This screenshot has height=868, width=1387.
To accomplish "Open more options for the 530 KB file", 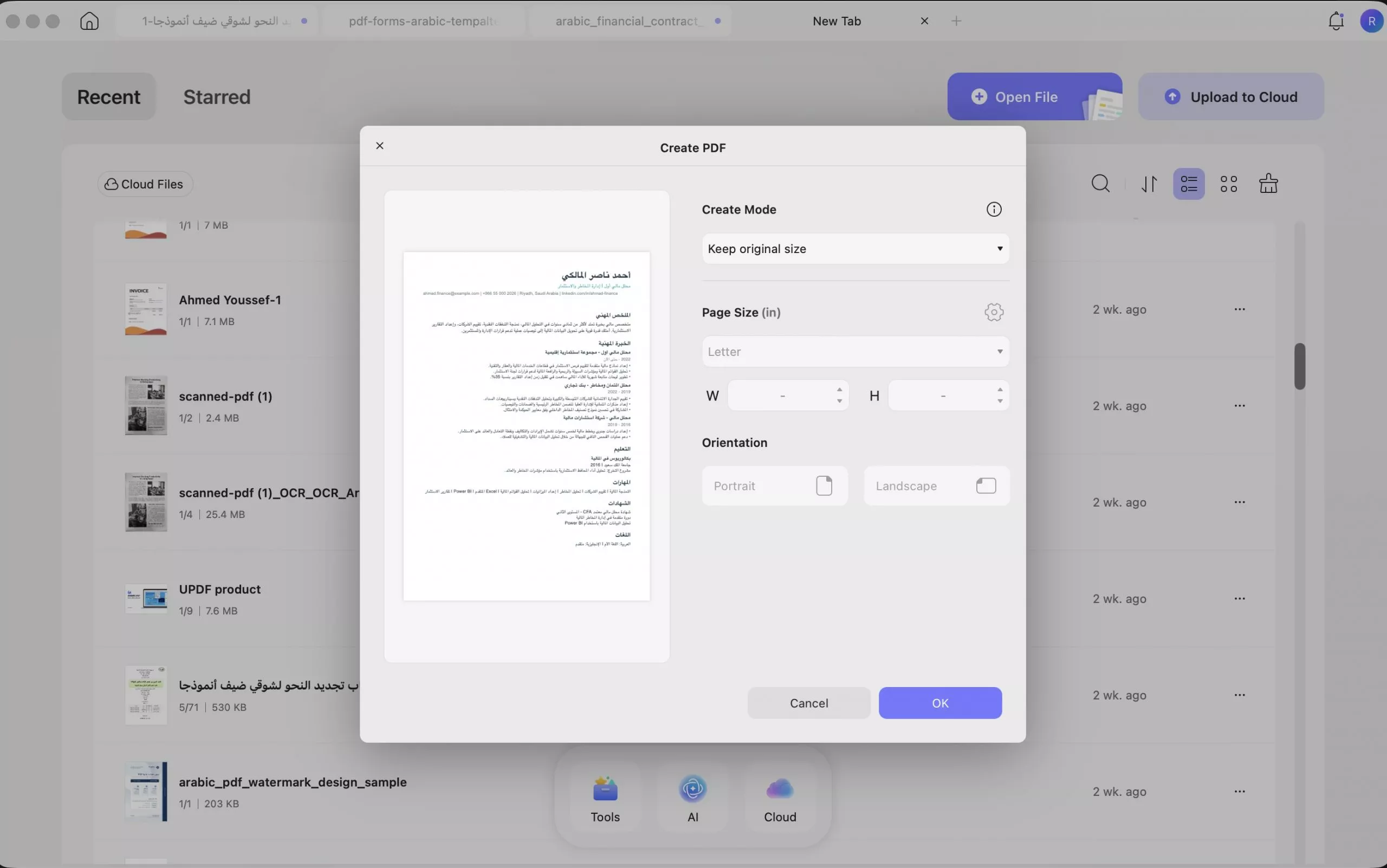I will (x=1240, y=695).
